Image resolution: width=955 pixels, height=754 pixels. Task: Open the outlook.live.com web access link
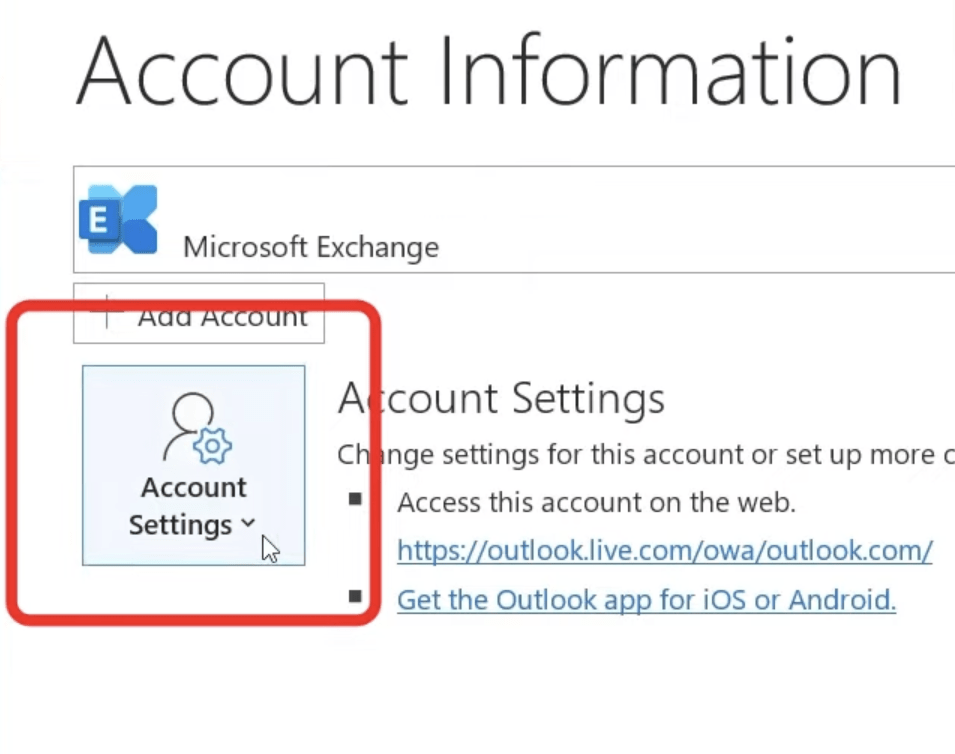click(664, 551)
